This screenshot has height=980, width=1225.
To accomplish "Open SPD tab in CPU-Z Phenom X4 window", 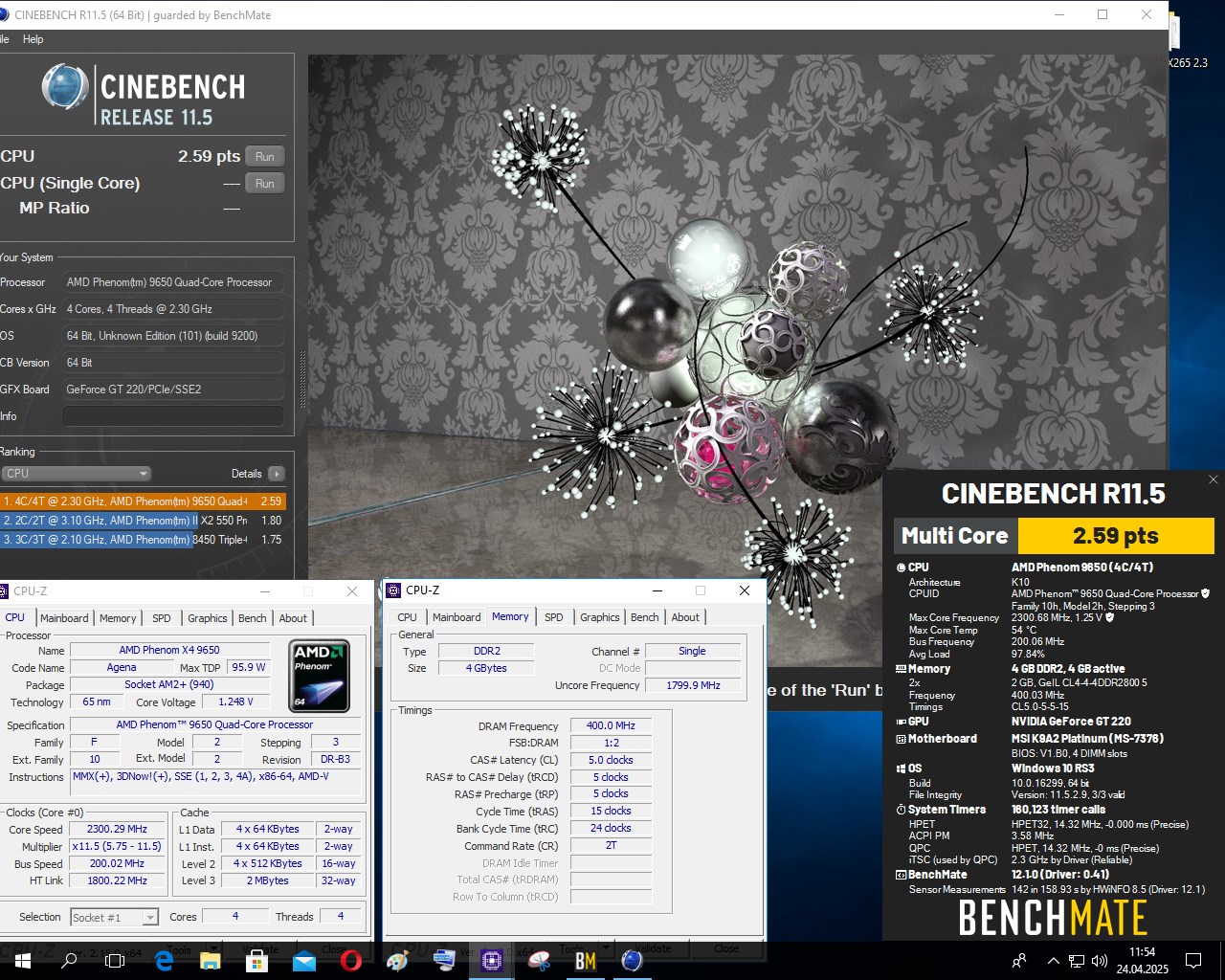I will 162,618.
